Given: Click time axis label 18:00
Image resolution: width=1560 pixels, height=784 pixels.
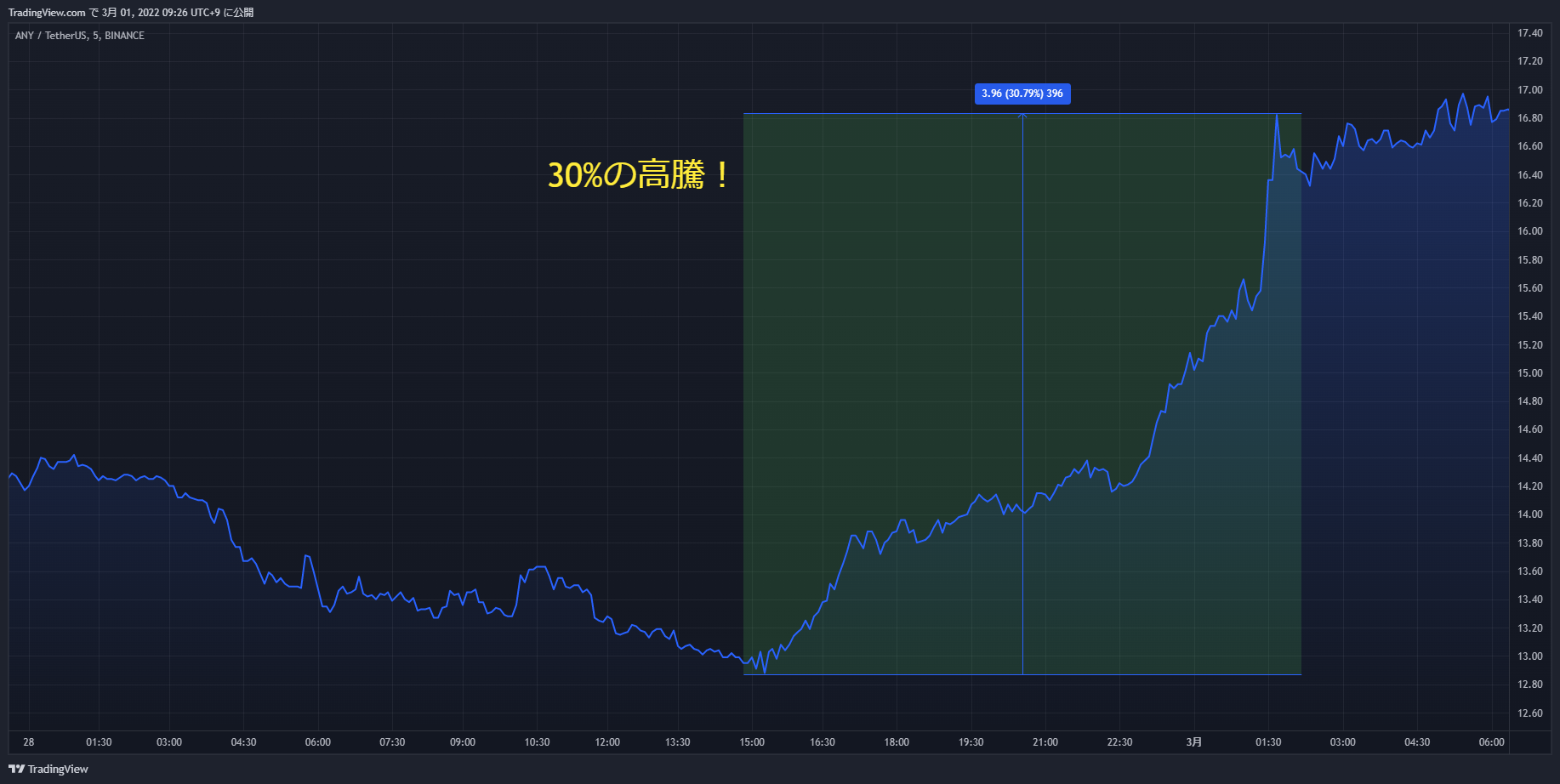Looking at the screenshot, I should [897, 742].
